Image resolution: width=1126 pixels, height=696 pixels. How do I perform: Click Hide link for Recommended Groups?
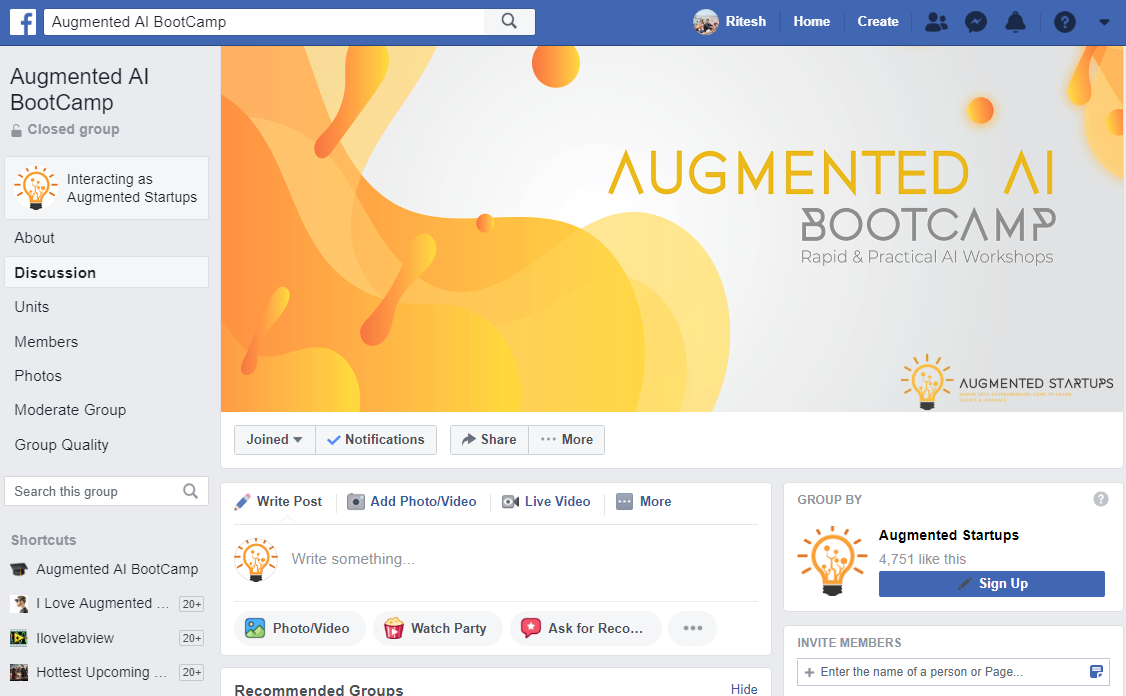(x=744, y=689)
